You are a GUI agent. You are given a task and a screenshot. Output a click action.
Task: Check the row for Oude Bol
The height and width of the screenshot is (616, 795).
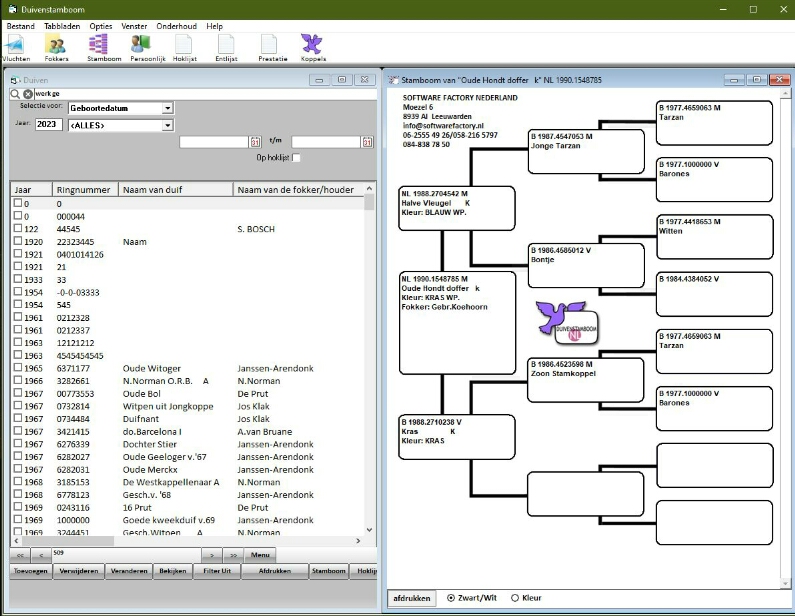coord(18,393)
